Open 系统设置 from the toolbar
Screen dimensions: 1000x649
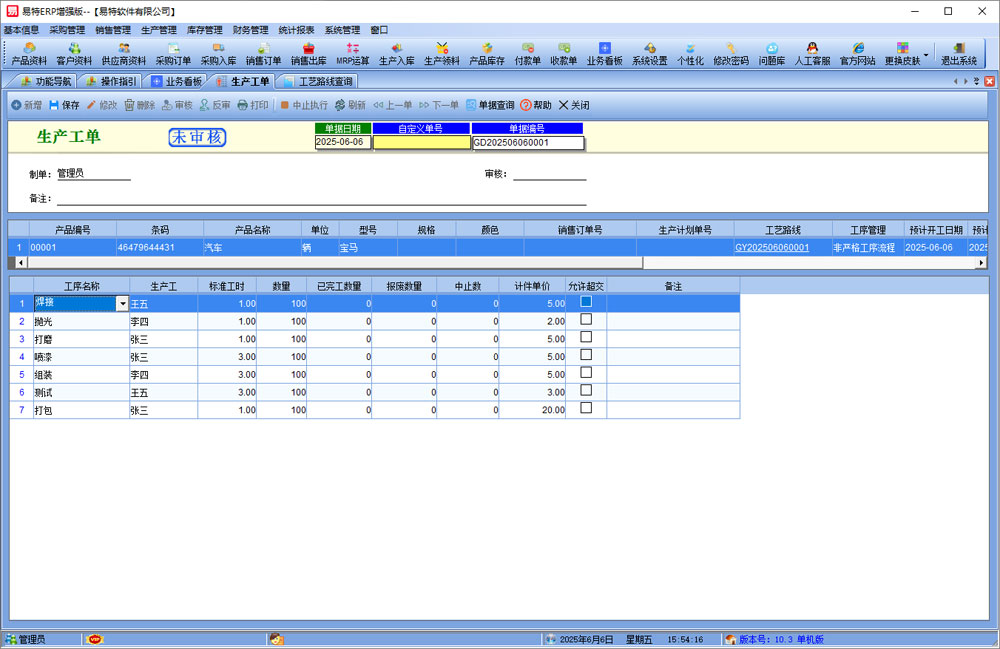[x=649, y=53]
